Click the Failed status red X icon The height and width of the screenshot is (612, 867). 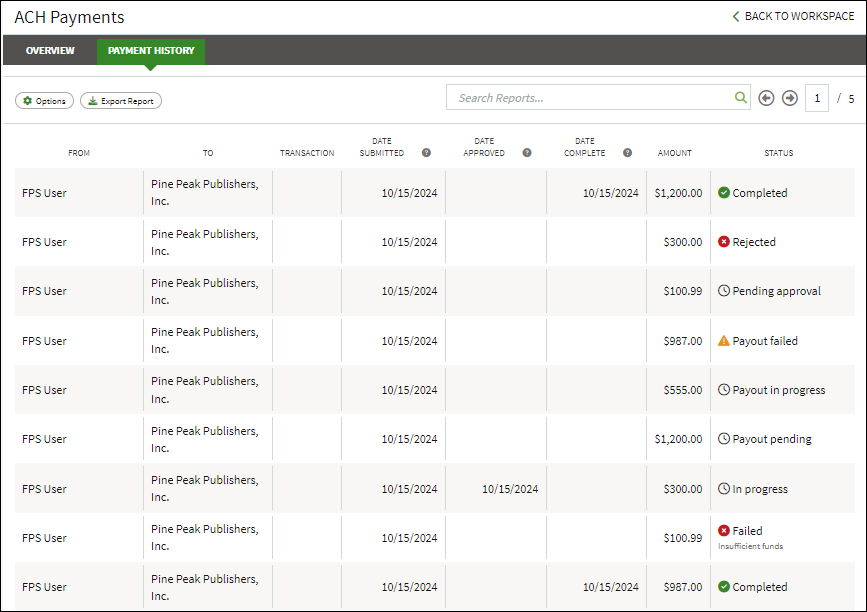coord(723,530)
